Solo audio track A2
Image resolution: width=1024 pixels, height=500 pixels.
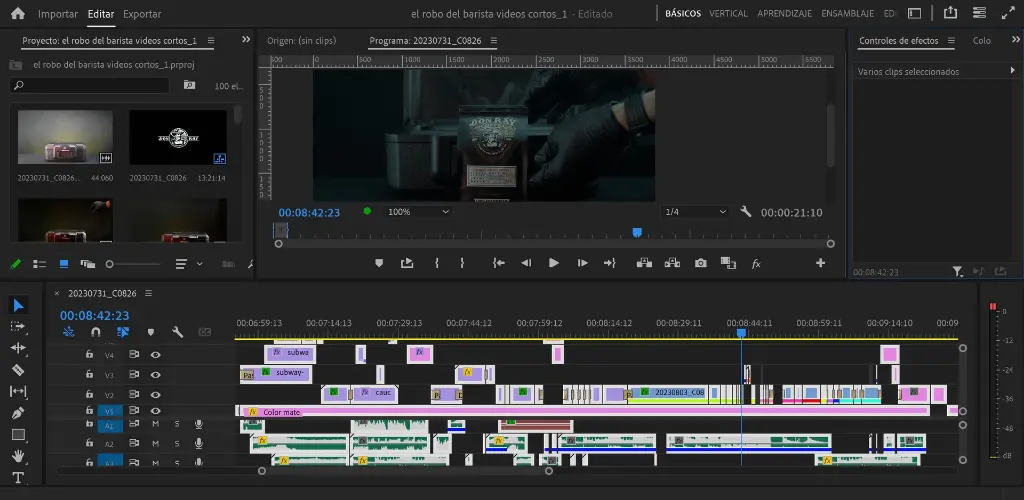176,443
